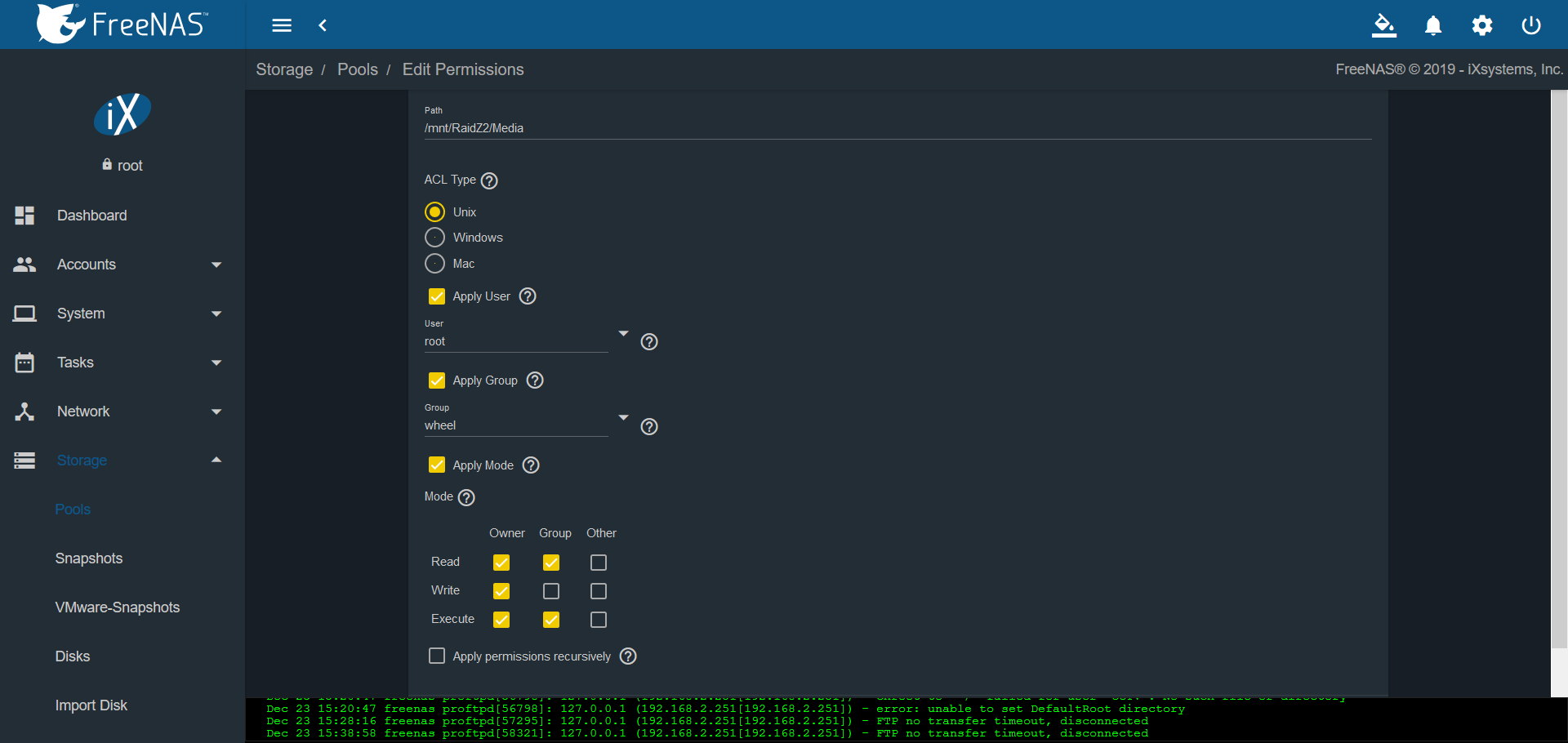Show help for Group field
The height and width of the screenshot is (743, 1568).
click(x=649, y=426)
